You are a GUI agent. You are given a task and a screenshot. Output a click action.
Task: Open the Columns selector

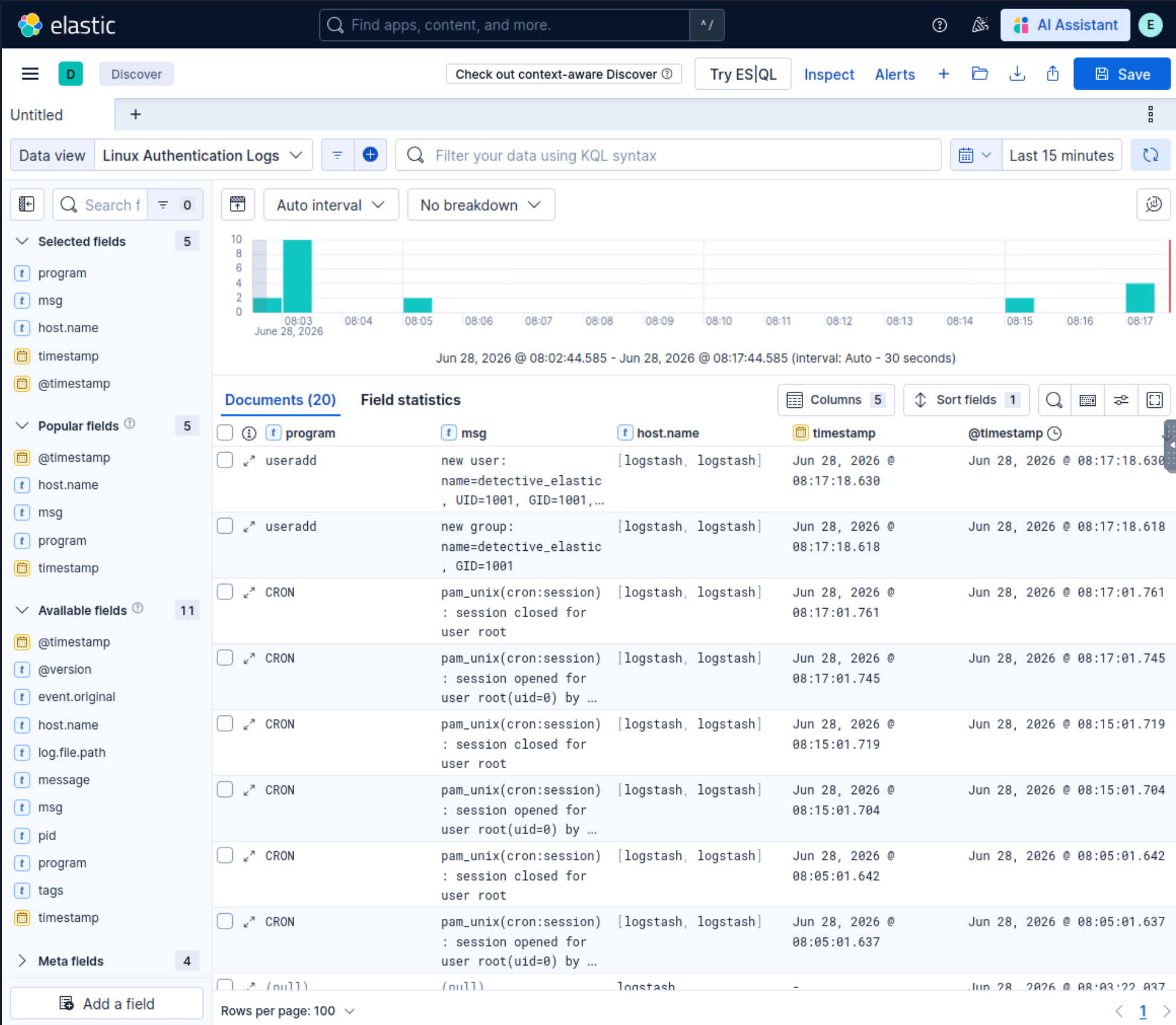[836, 400]
